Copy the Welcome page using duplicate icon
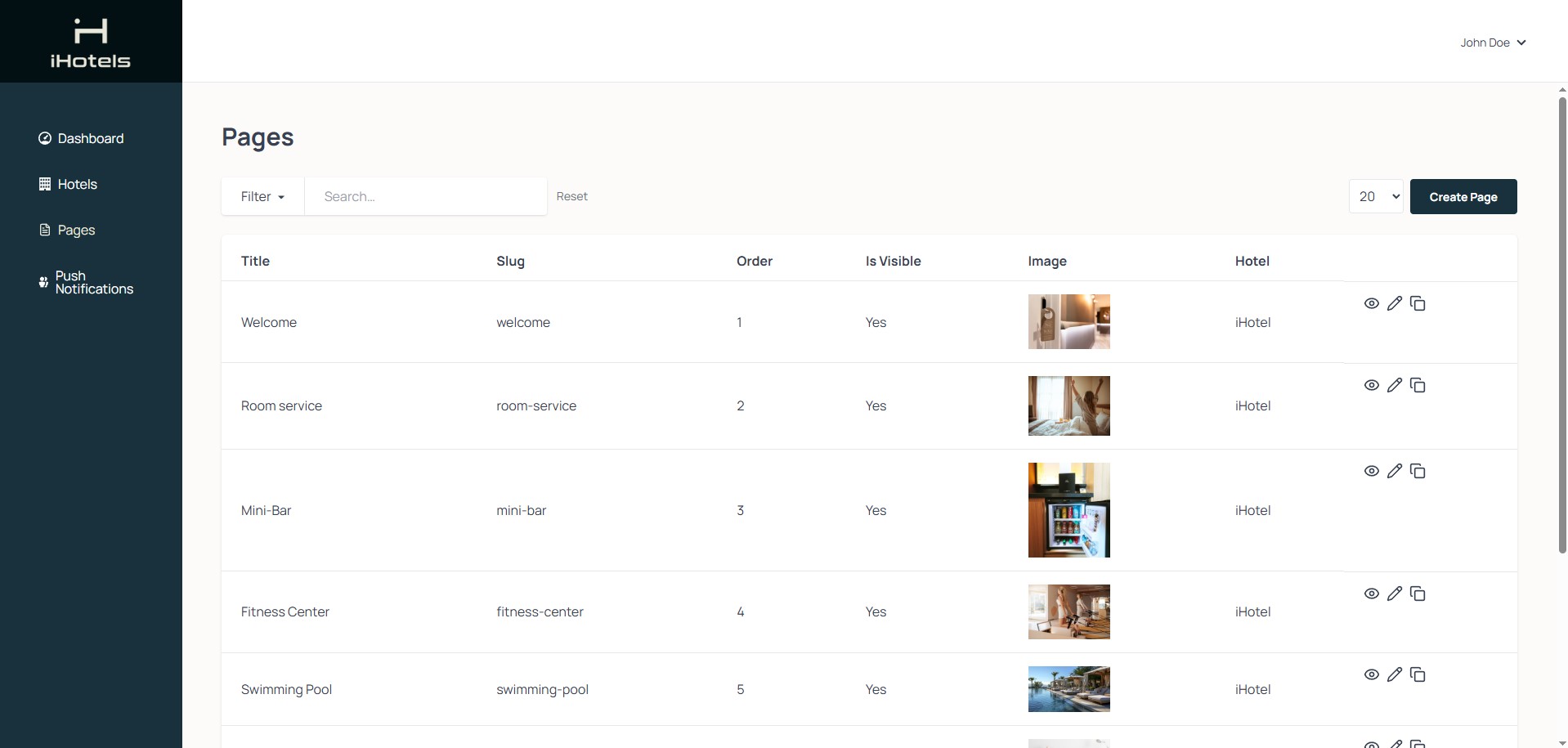This screenshot has width=1568, height=748. [1418, 303]
